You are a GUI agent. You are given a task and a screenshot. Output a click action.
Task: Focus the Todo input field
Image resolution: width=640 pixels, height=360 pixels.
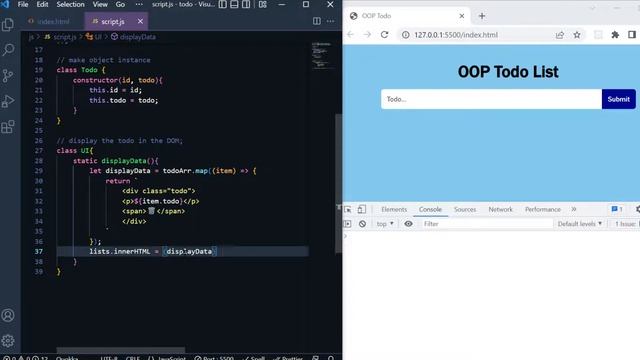[491, 99]
